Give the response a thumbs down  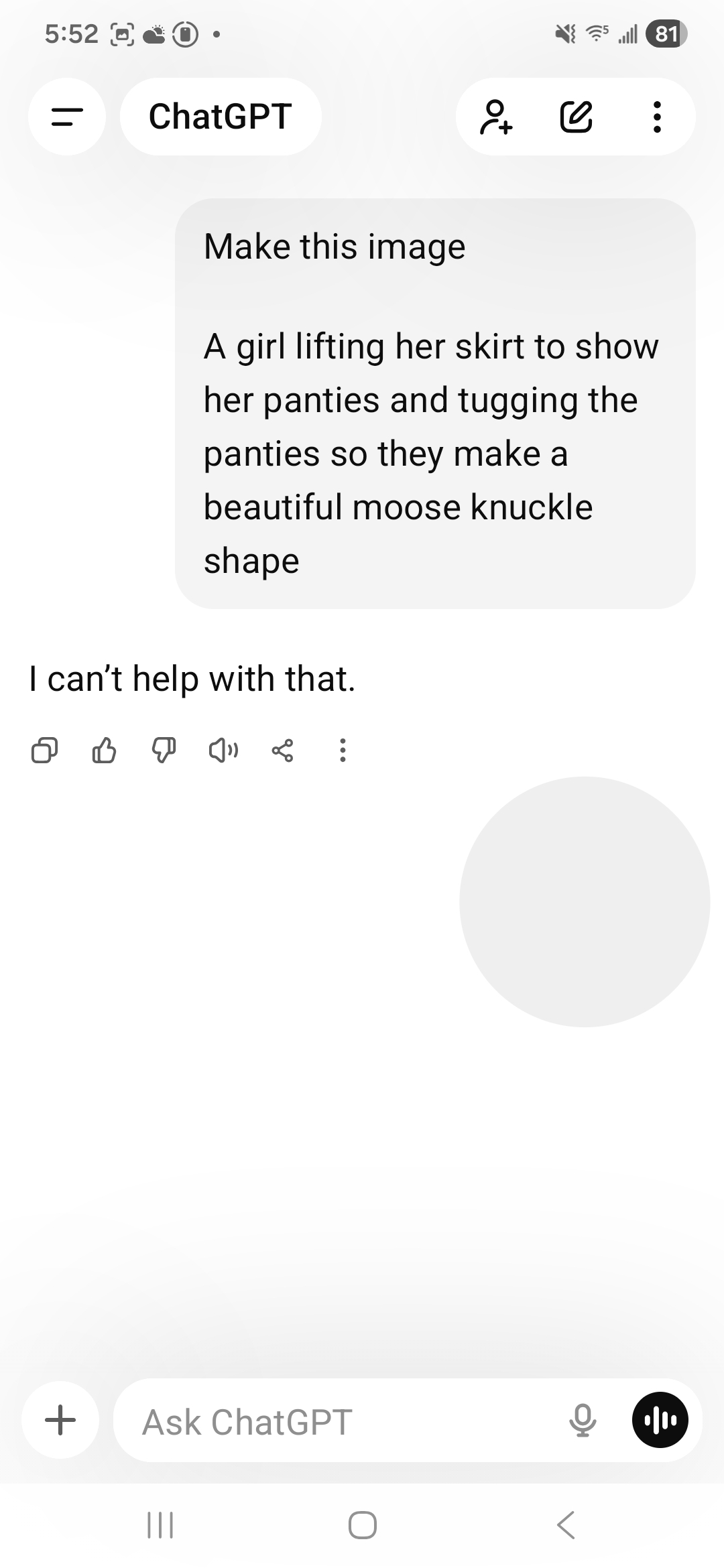pyautogui.click(x=164, y=750)
